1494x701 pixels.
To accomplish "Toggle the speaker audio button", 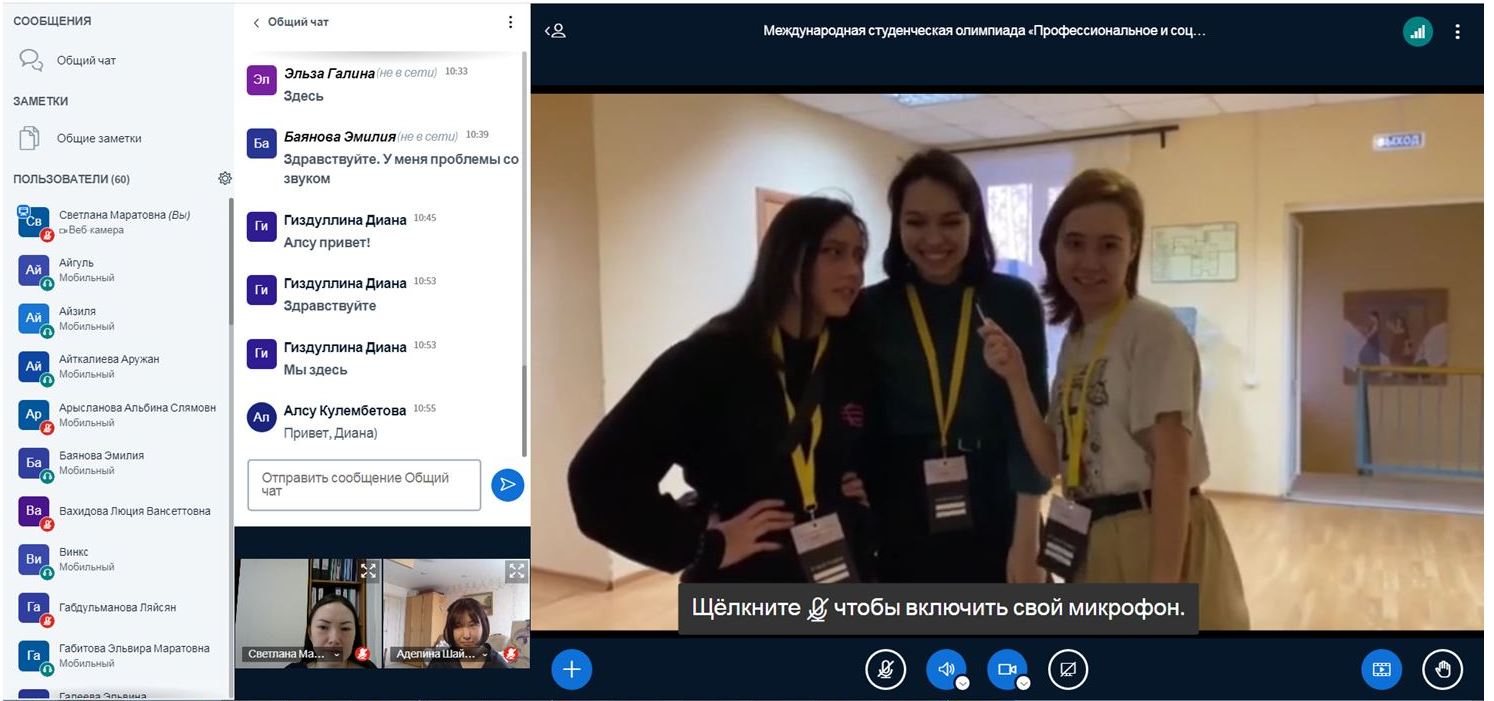I will point(945,669).
